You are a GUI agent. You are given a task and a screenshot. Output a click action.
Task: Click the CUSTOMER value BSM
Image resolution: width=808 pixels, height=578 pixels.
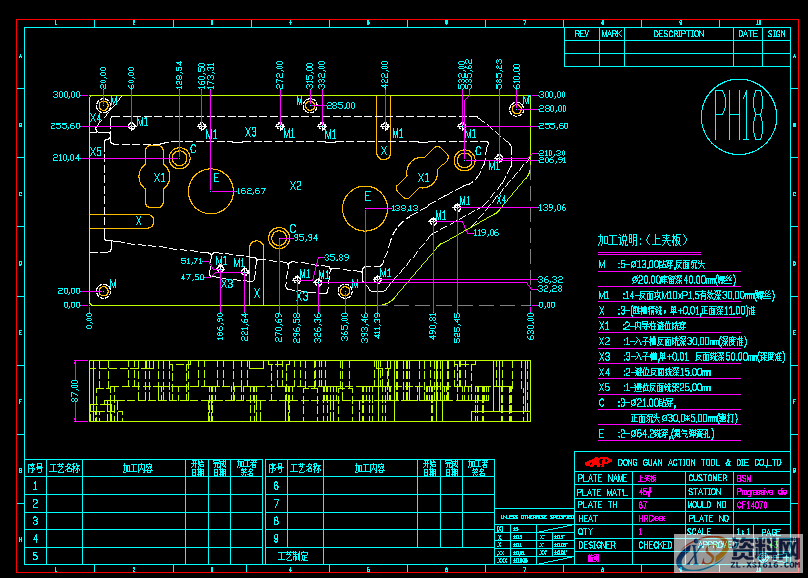pyautogui.click(x=741, y=478)
